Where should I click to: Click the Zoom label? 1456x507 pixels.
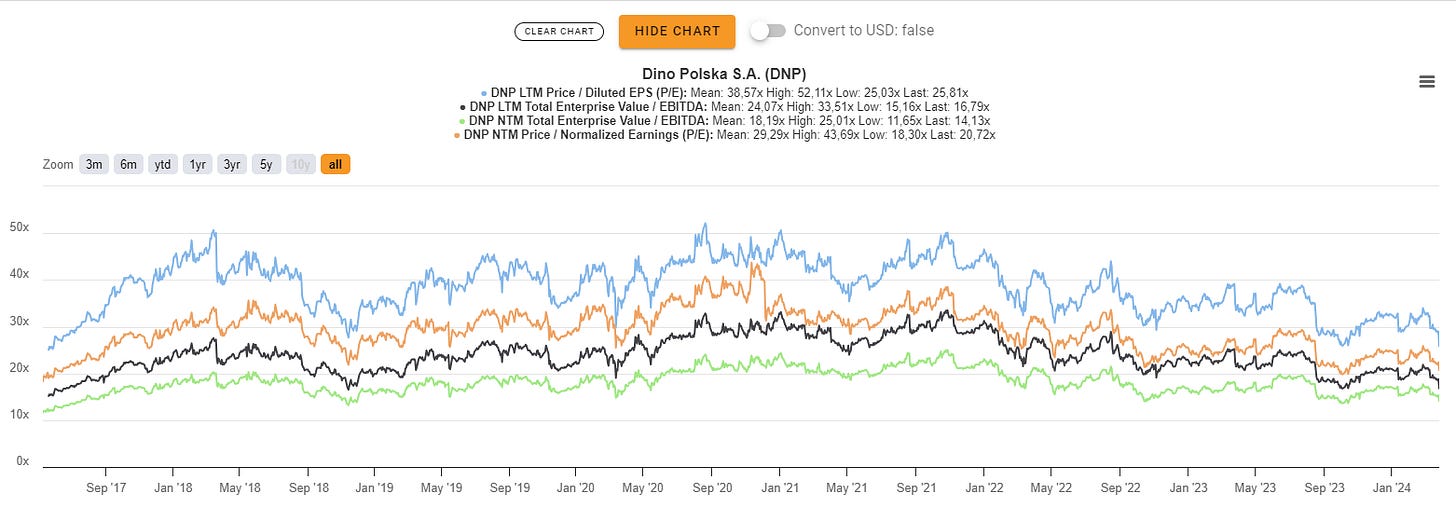(58, 164)
